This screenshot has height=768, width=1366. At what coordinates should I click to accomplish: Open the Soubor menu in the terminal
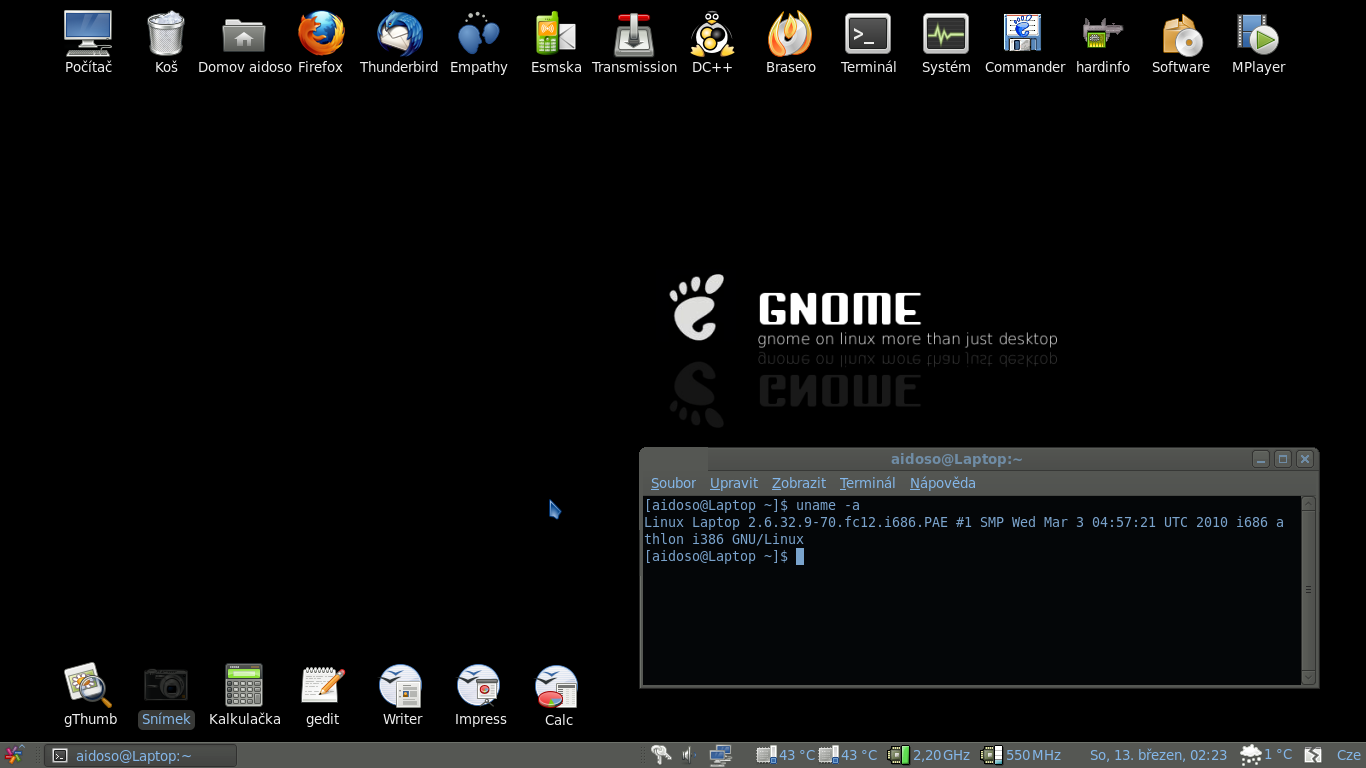click(673, 483)
